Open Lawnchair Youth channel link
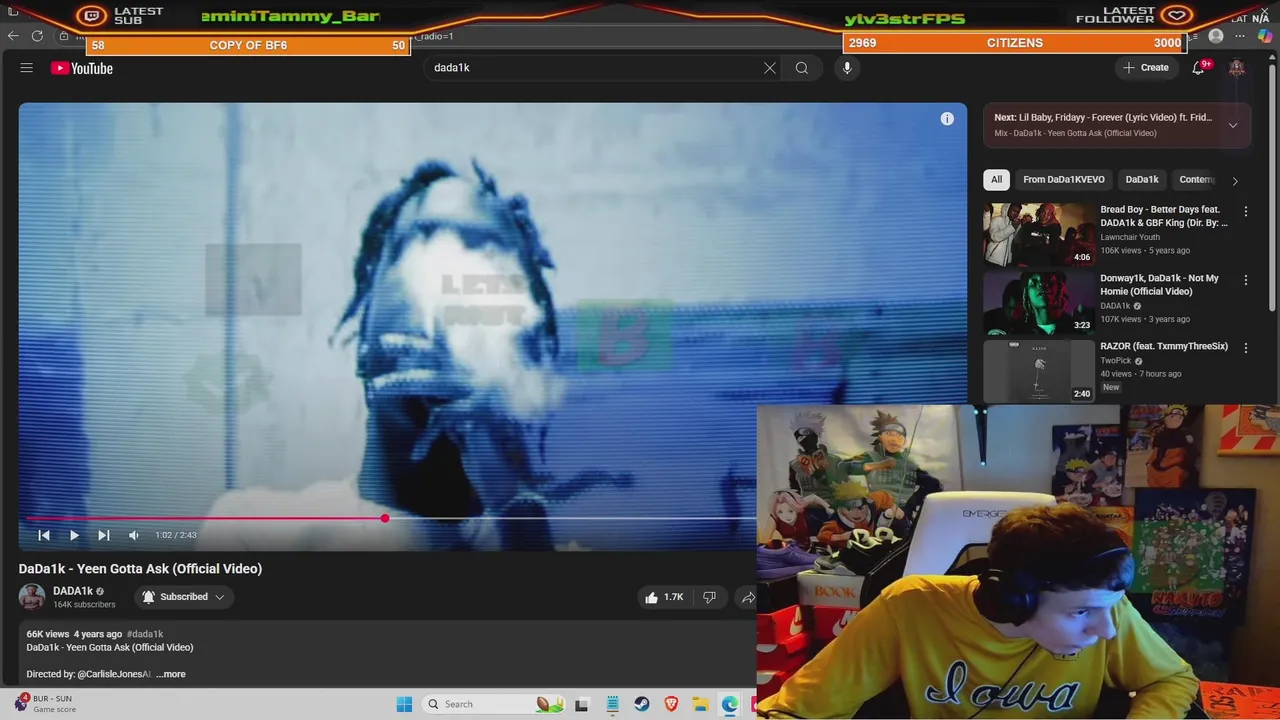Viewport: 1280px width, 720px height. [1130, 237]
